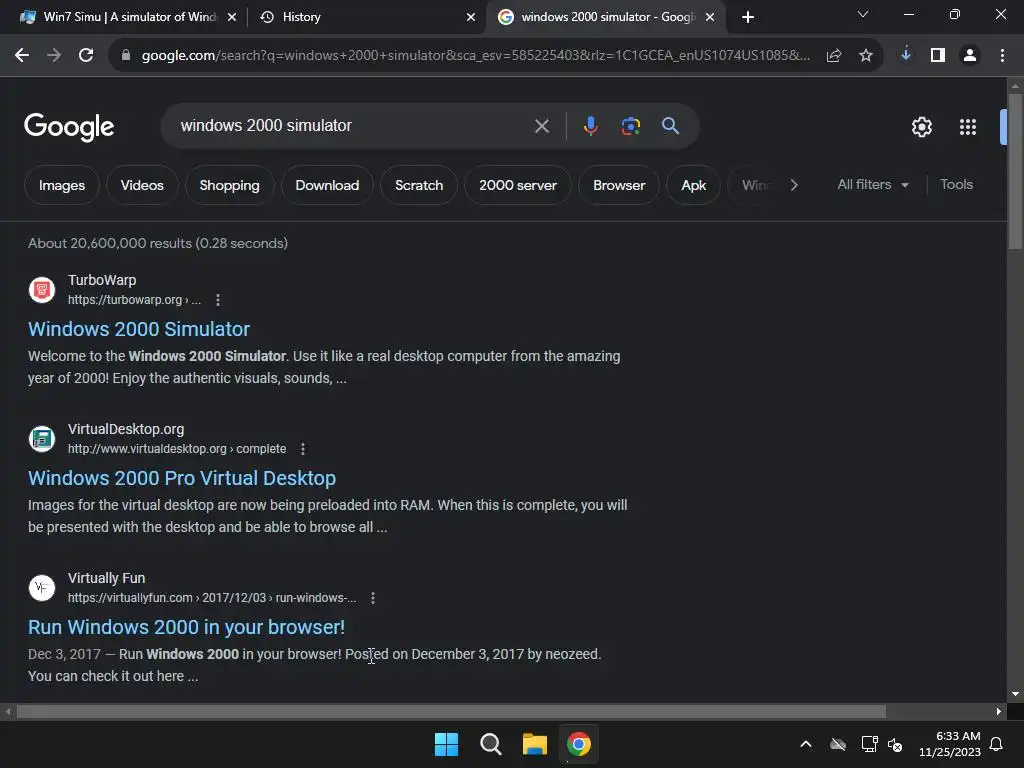Filter results by Images
Screen dimensions: 1024x768
tap(61, 185)
